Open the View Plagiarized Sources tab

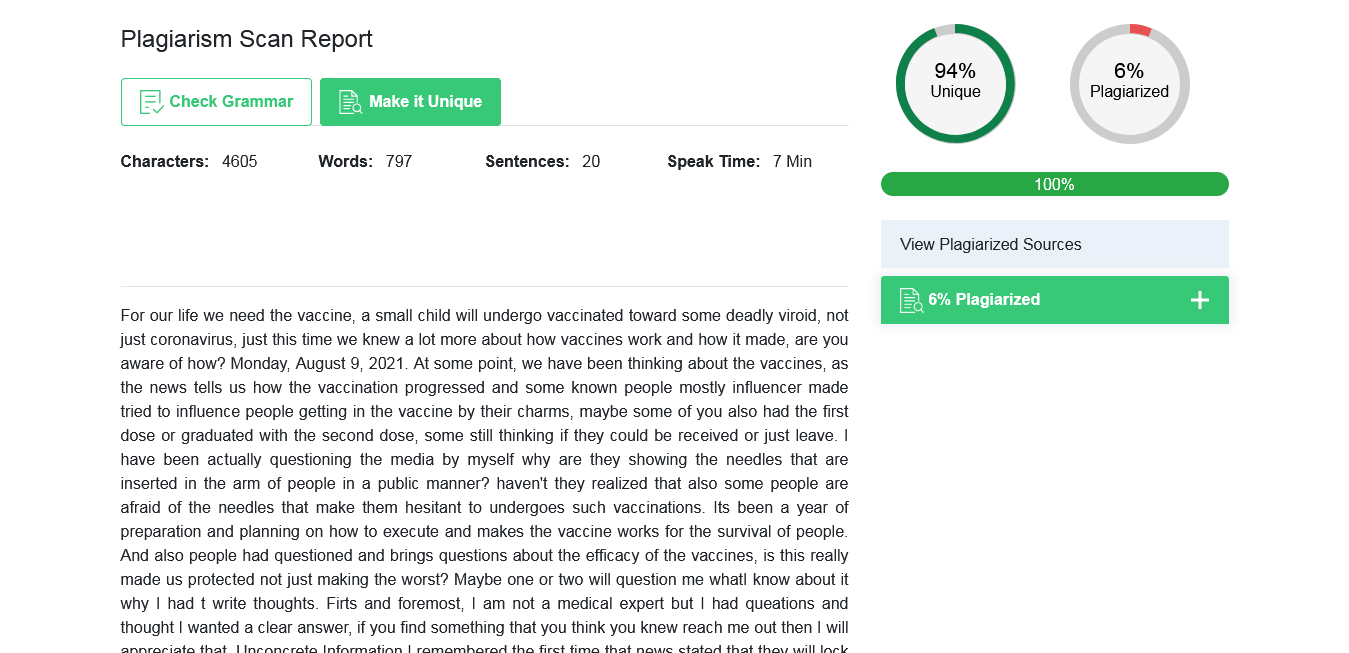point(1054,244)
